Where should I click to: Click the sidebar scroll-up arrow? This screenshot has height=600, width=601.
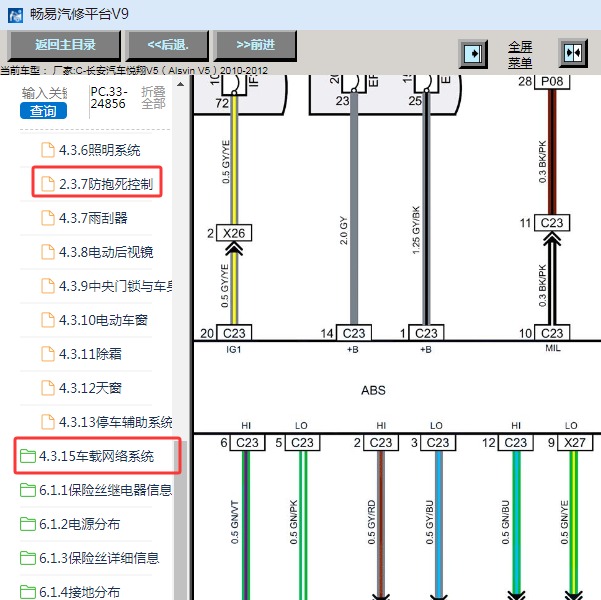(181, 84)
